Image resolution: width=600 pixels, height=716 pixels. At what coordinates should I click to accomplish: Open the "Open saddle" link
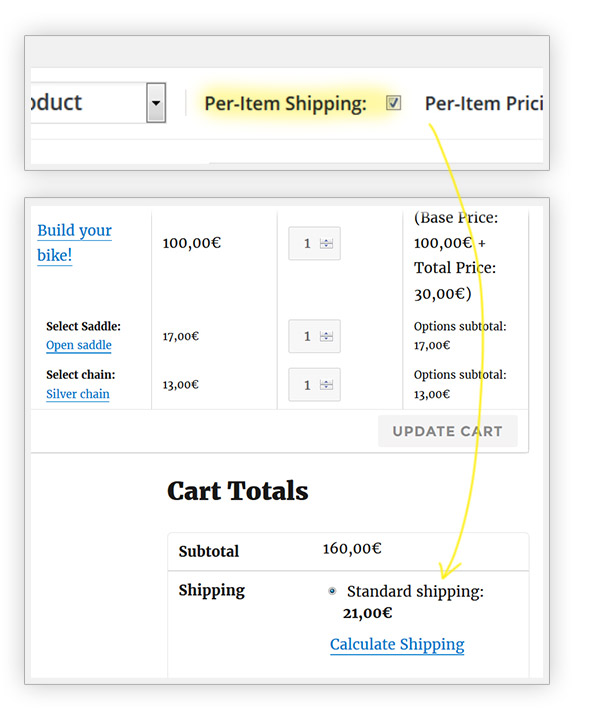click(79, 345)
